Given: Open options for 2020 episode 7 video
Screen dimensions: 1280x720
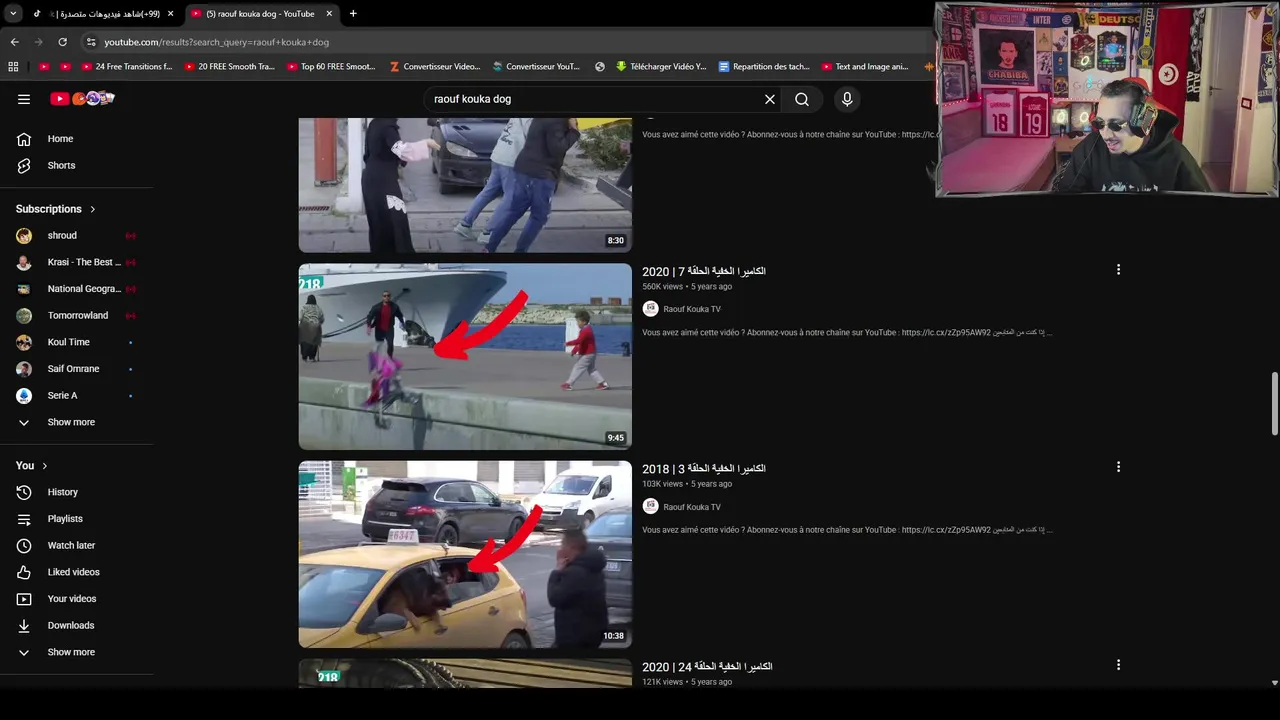Looking at the screenshot, I should 1118,270.
